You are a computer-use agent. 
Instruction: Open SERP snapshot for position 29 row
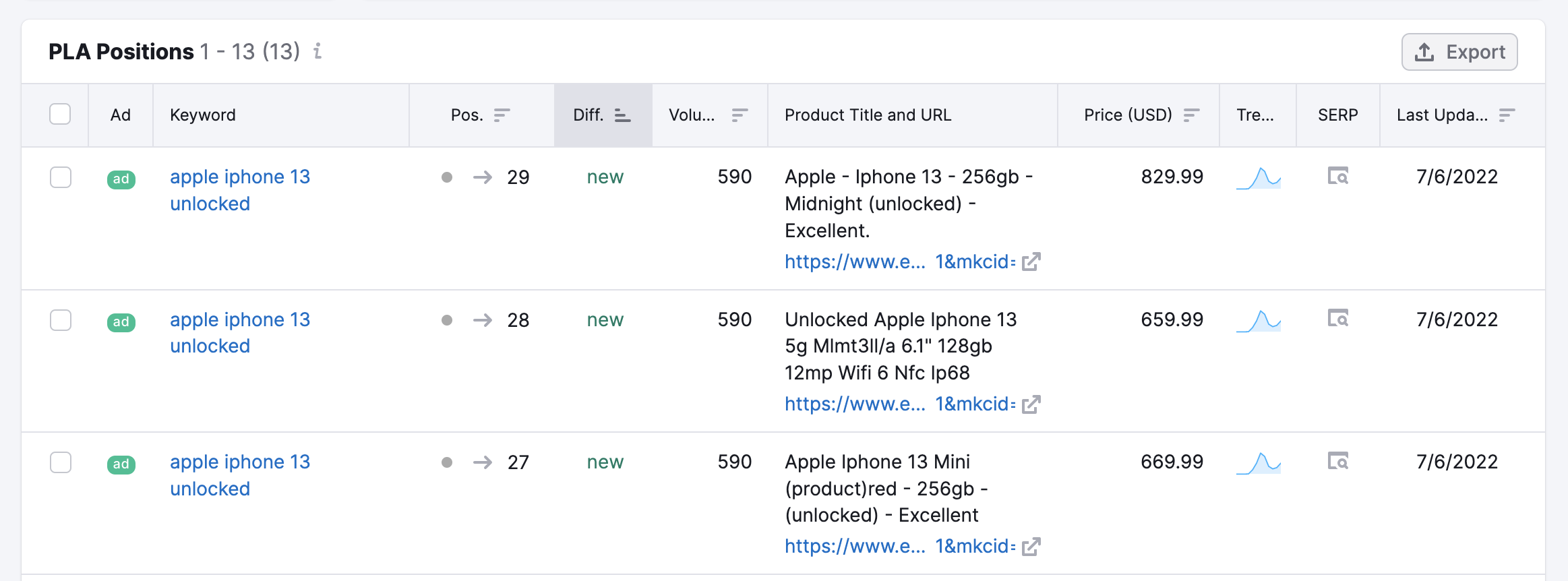[1337, 177]
